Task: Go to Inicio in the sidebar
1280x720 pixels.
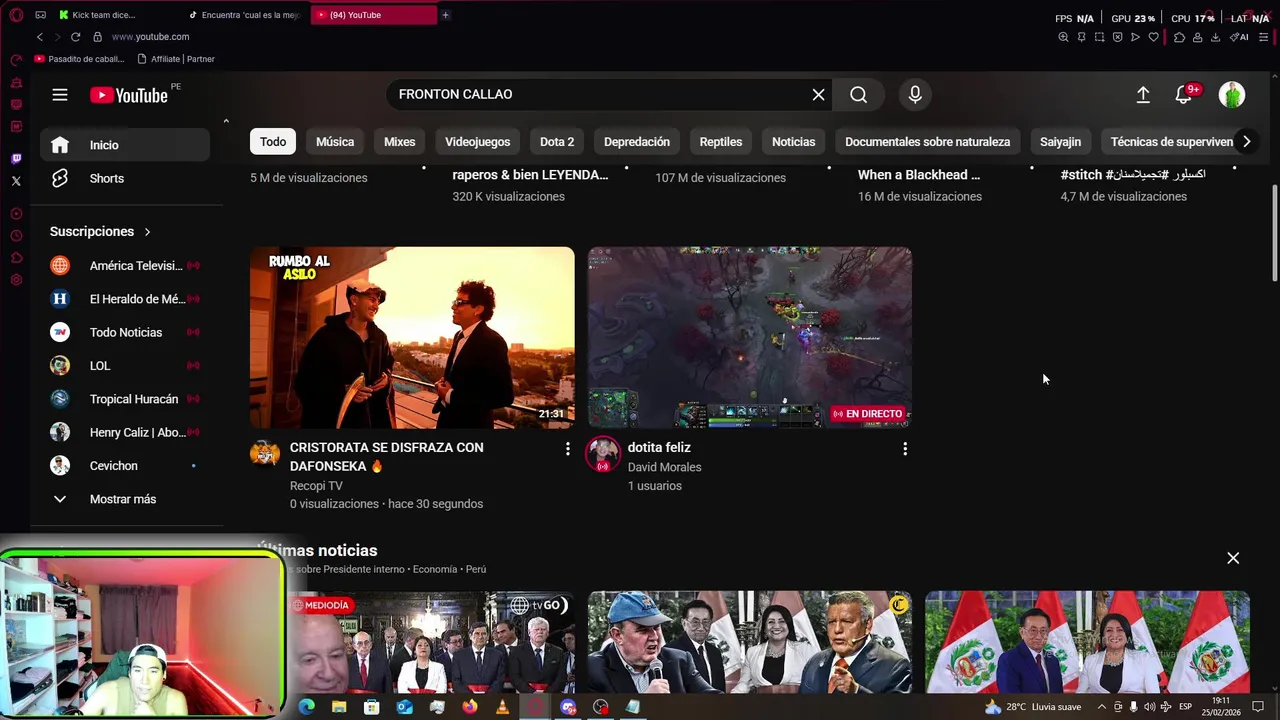Action: click(x=125, y=145)
